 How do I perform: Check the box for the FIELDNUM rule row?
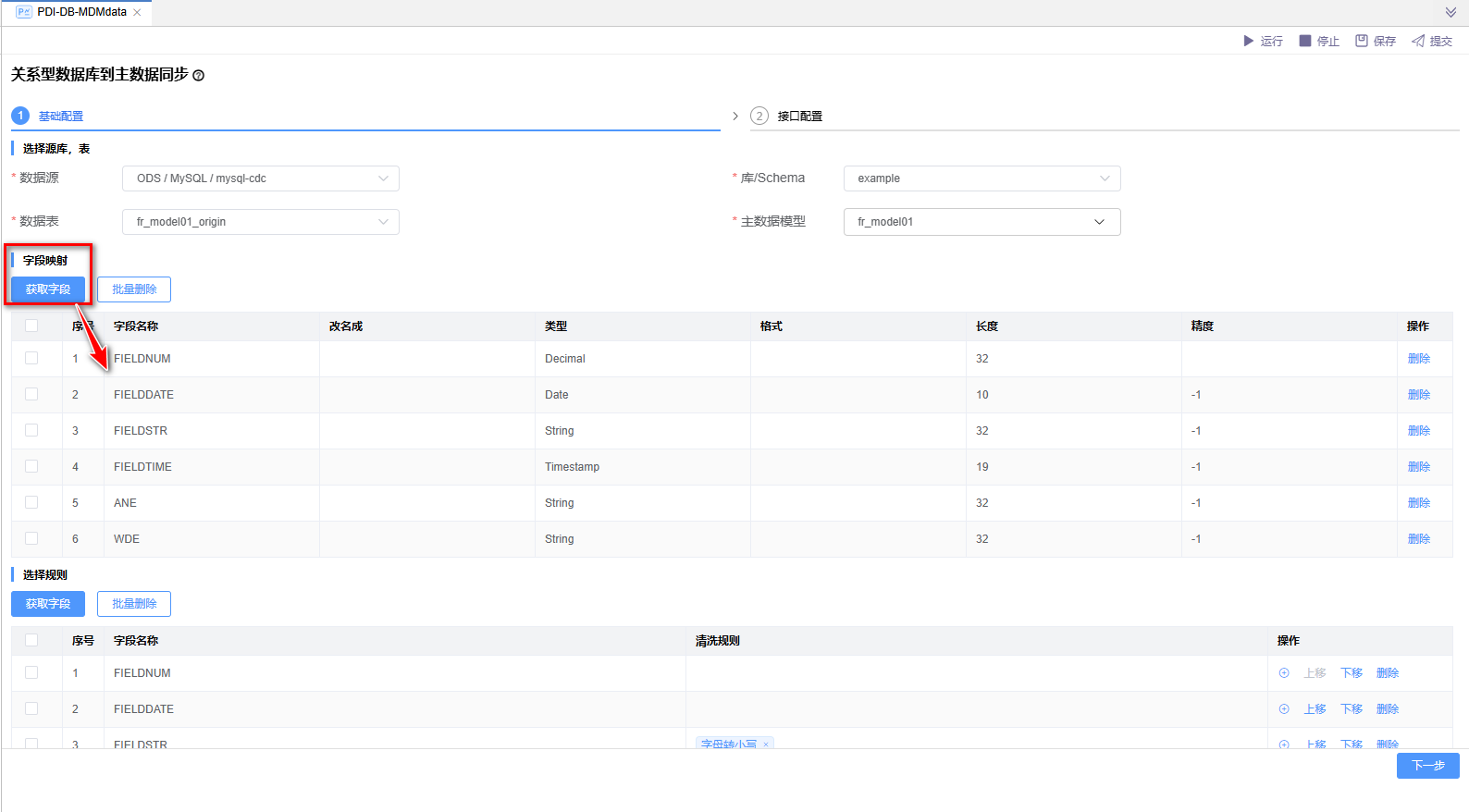point(31,672)
